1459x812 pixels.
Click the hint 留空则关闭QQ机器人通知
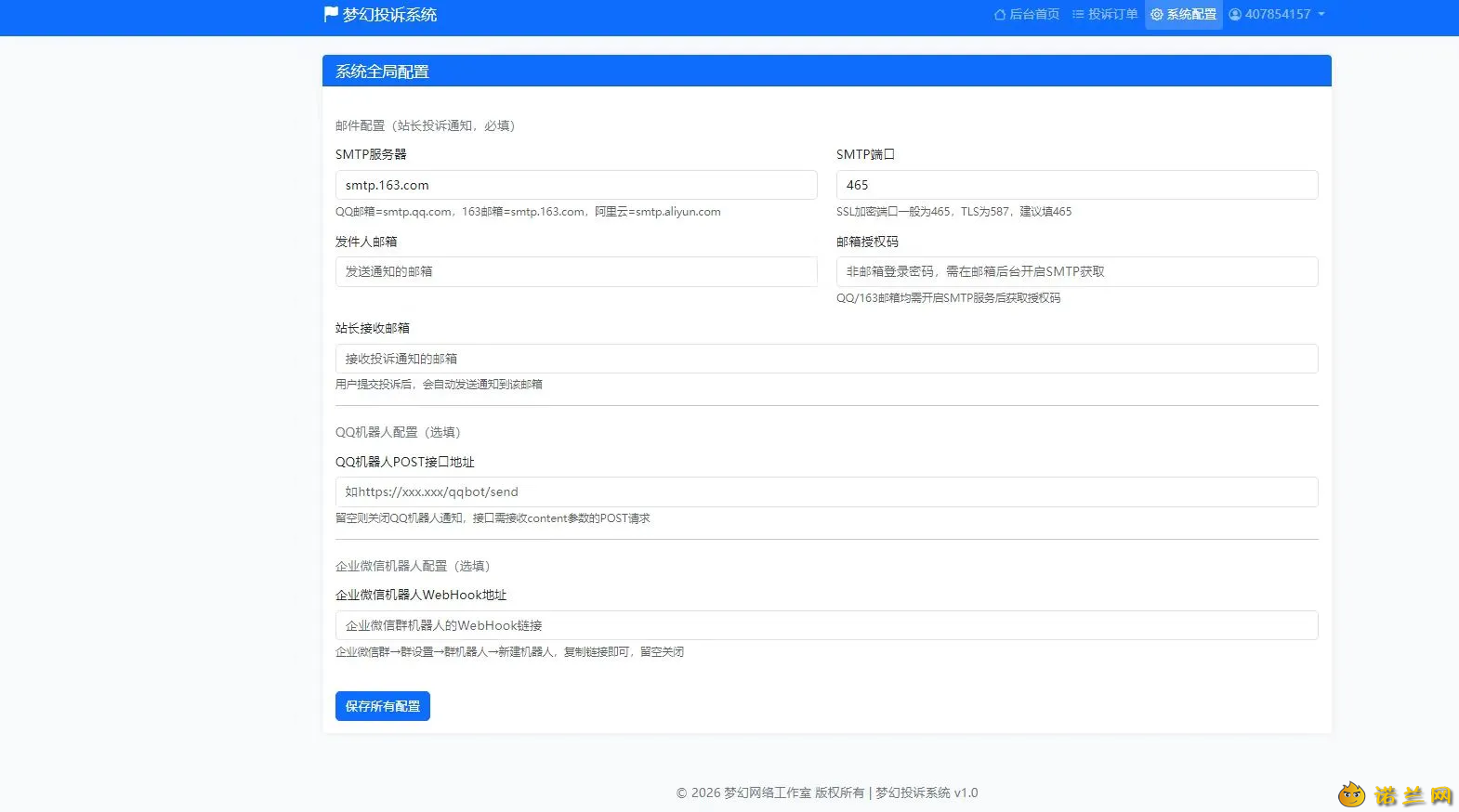[x=493, y=518]
